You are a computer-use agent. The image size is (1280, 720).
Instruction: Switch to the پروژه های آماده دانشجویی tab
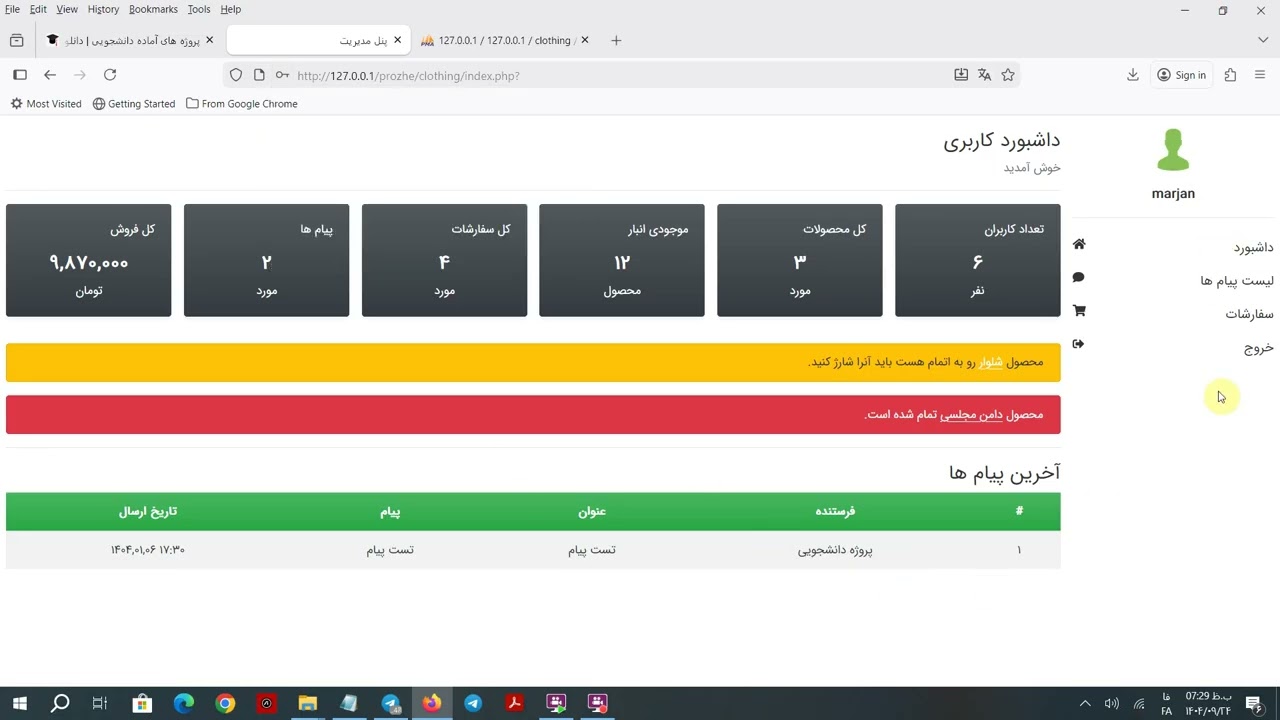pyautogui.click(x=130, y=40)
